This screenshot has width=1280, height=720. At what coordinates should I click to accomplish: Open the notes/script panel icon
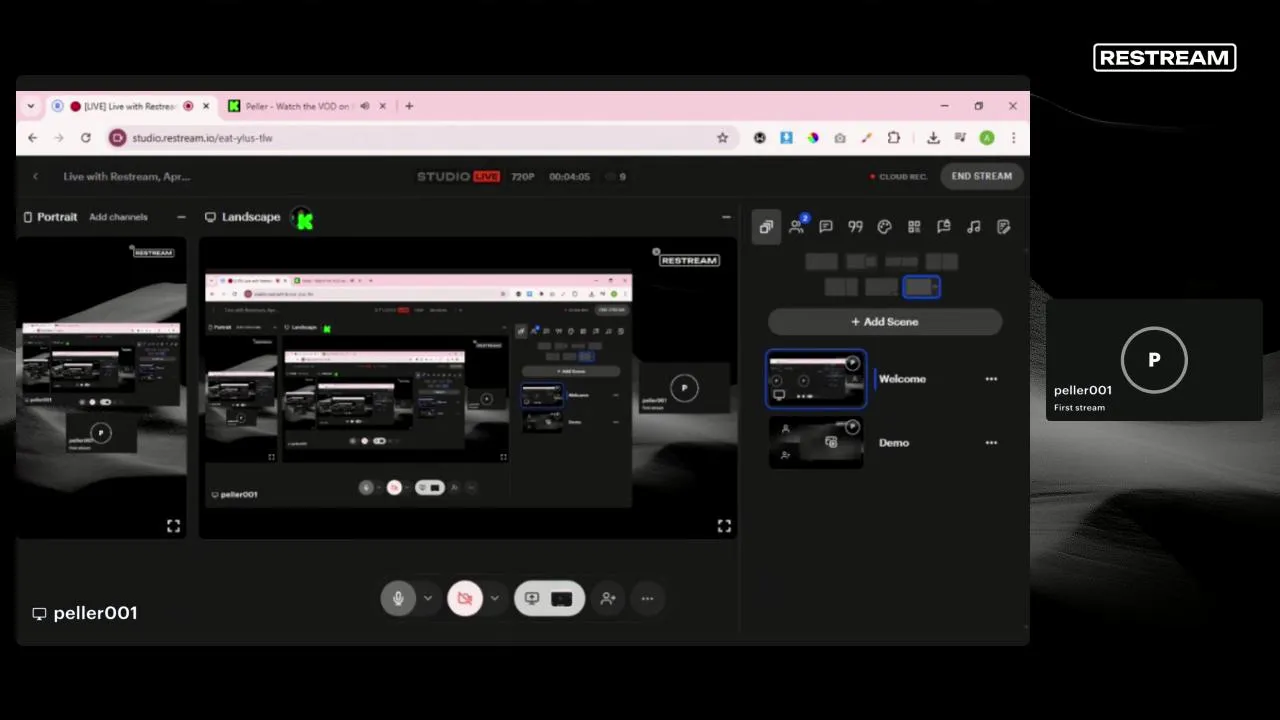1004,227
